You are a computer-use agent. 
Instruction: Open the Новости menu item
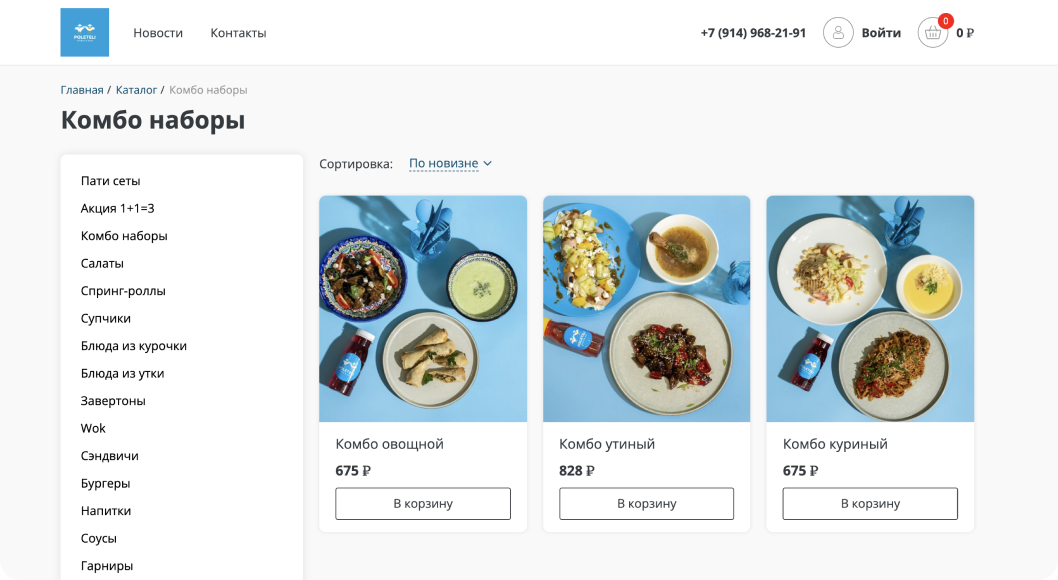tap(158, 33)
